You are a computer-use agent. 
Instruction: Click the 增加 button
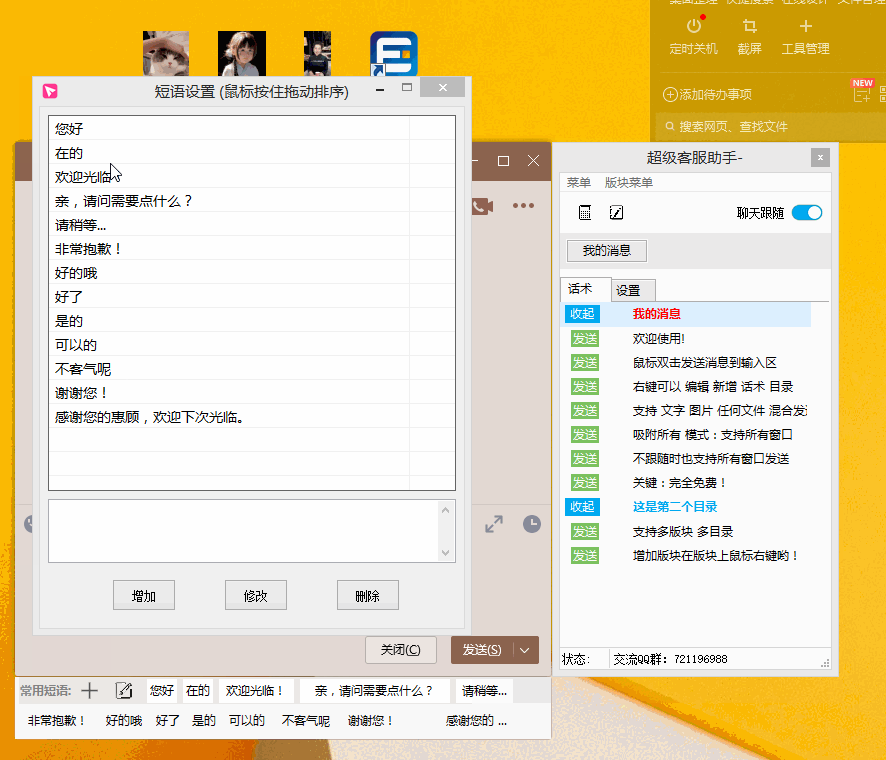pyautogui.click(x=144, y=595)
